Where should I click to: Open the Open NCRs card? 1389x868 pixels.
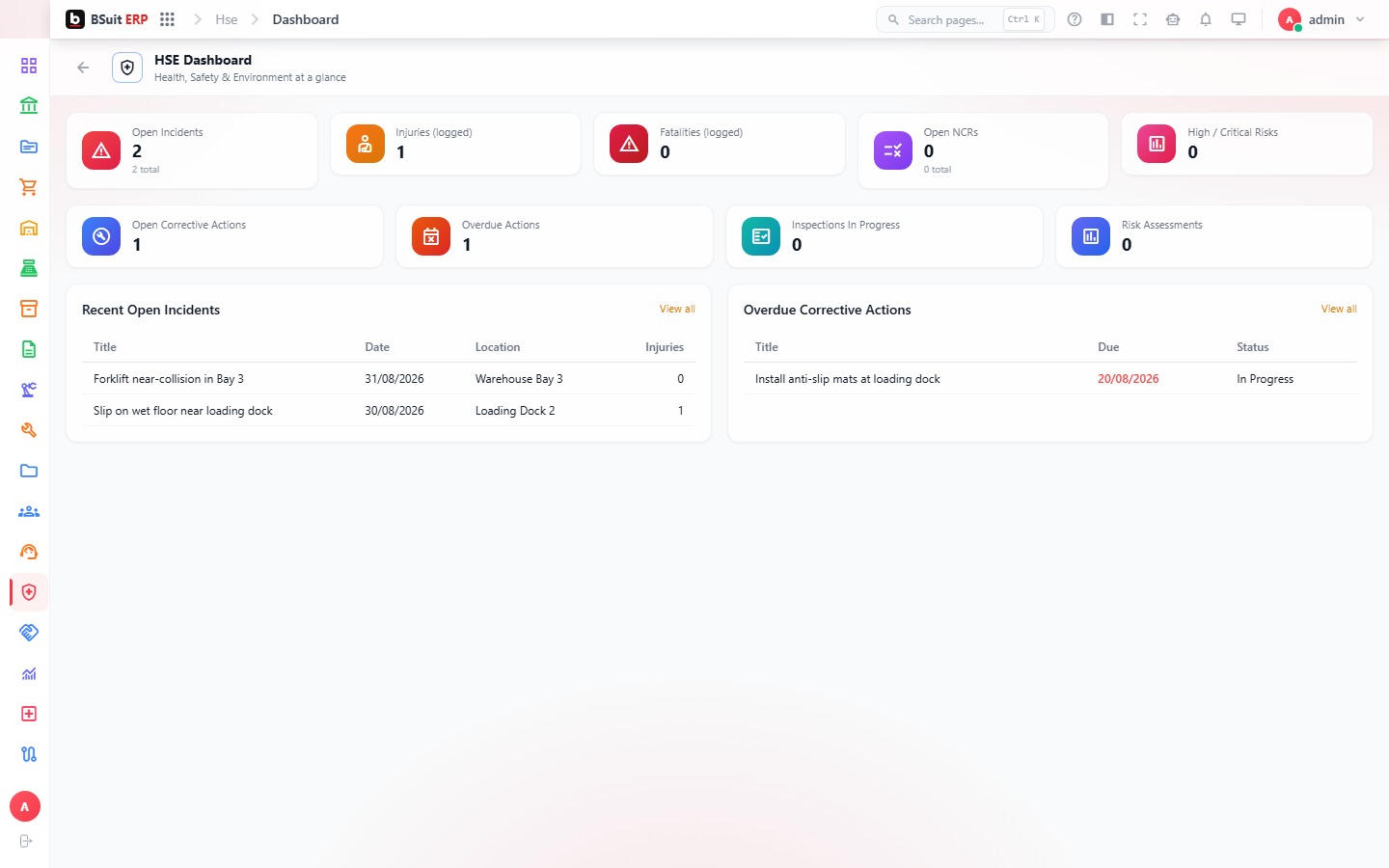tap(983, 150)
